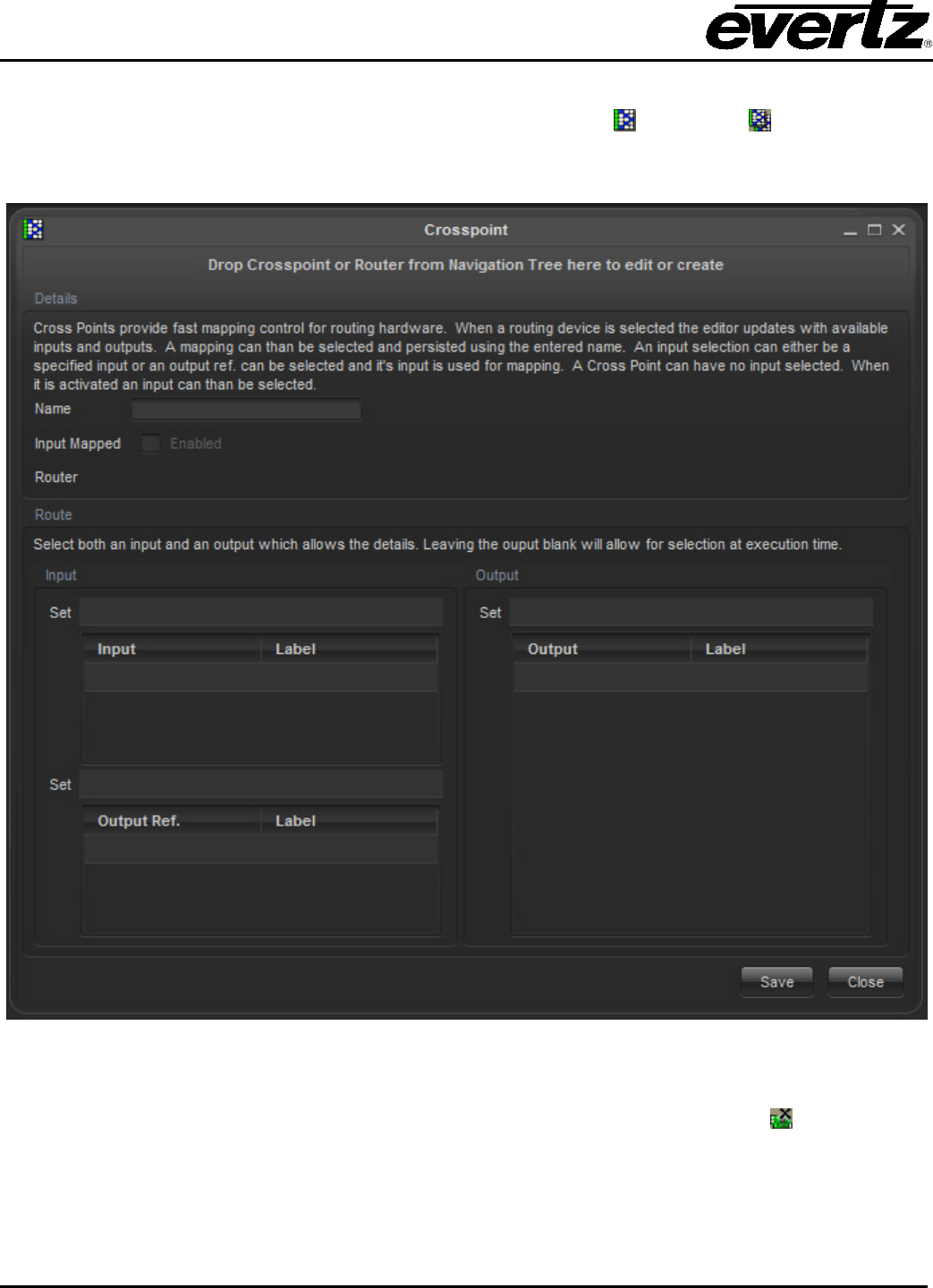The height and width of the screenshot is (1288, 933).
Task: Click the 'Router' label
Action: click(56, 478)
